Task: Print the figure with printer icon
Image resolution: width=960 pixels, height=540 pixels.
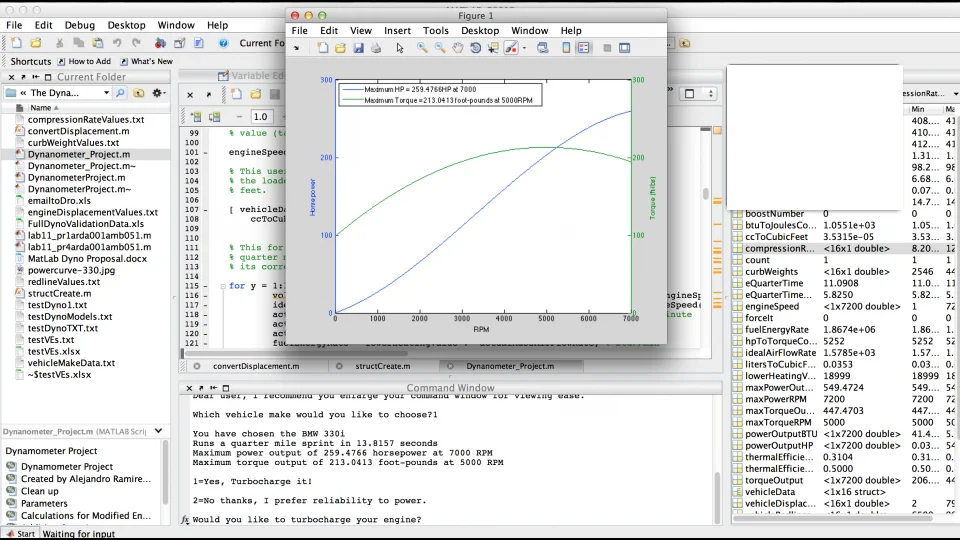Action: (x=376, y=48)
